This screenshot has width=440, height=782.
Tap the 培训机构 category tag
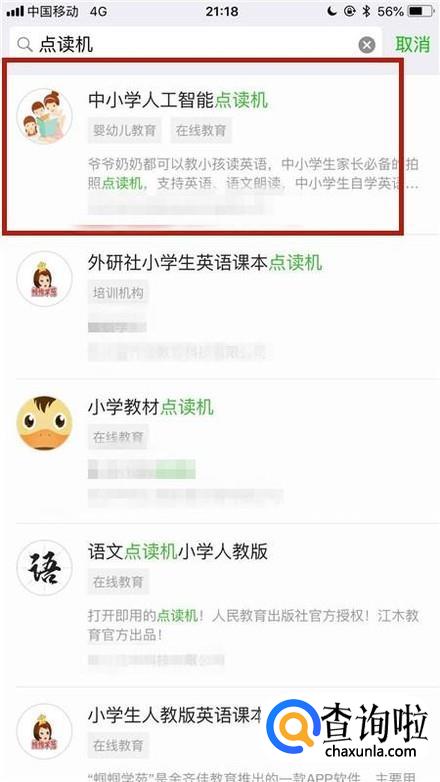click(x=118, y=293)
